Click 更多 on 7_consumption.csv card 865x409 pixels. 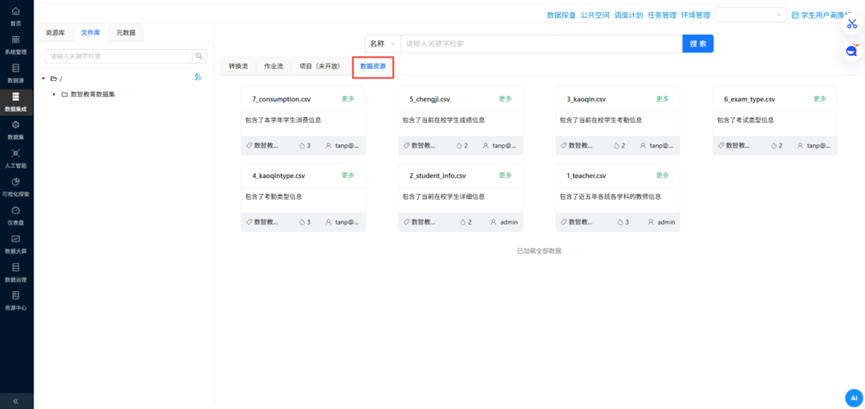click(348, 99)
